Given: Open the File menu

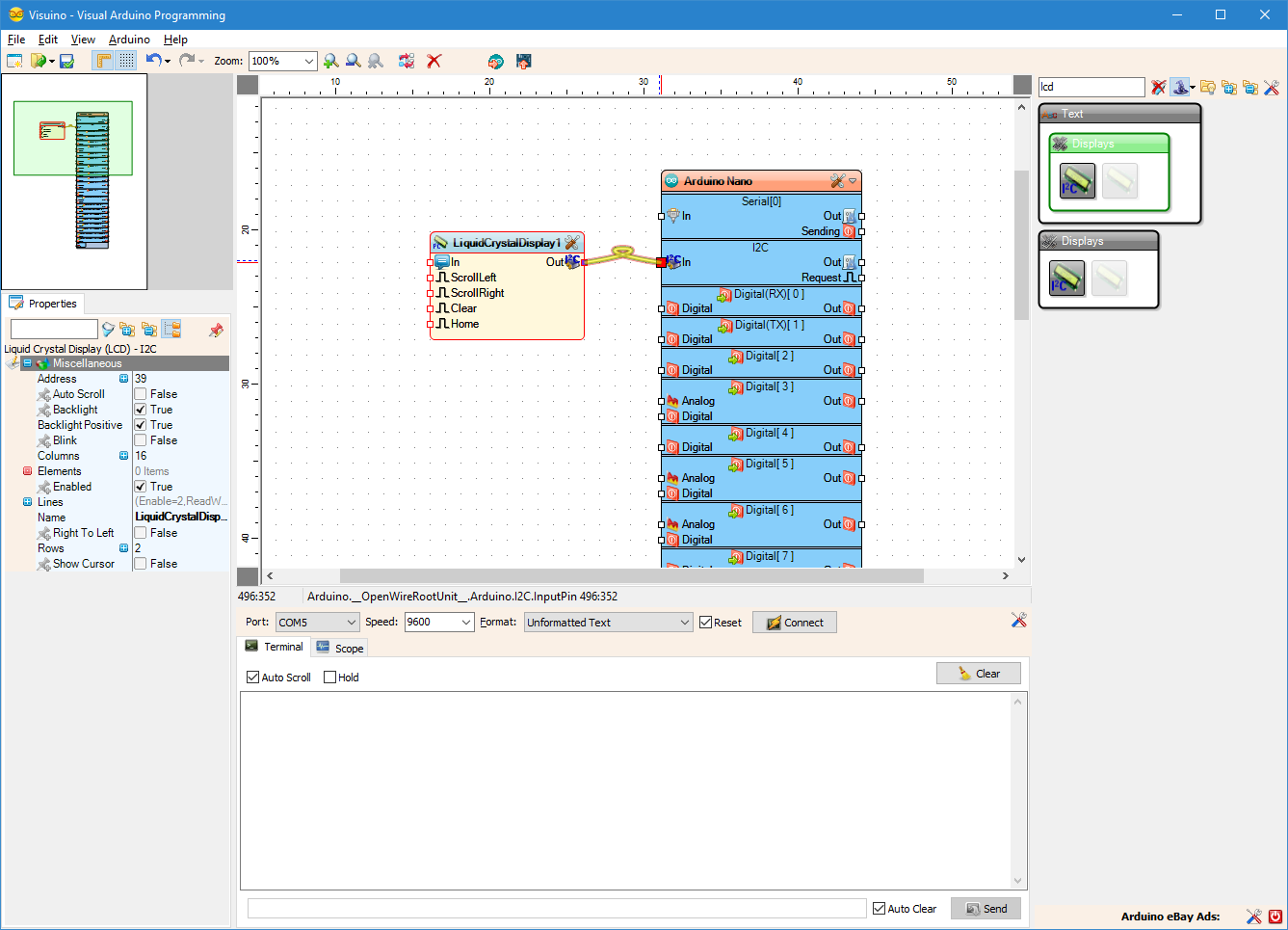Looking at the screenshot, I should coord(16,40).
